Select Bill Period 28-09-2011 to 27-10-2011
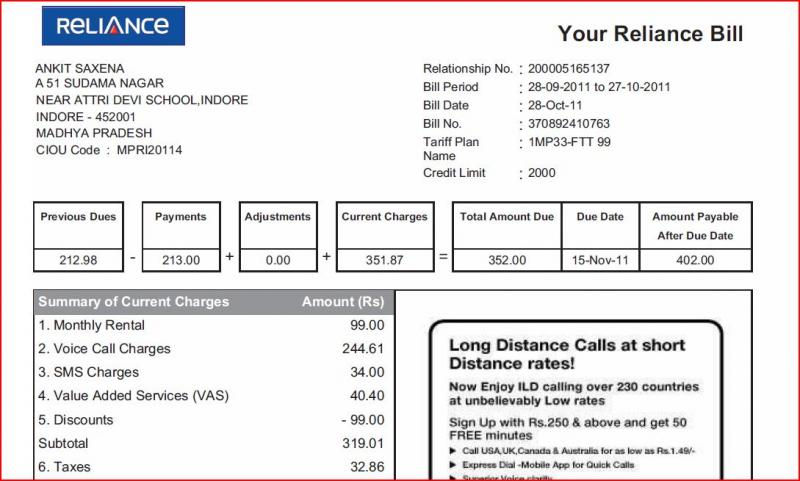800x481 pixels. [x=599, y=87]
